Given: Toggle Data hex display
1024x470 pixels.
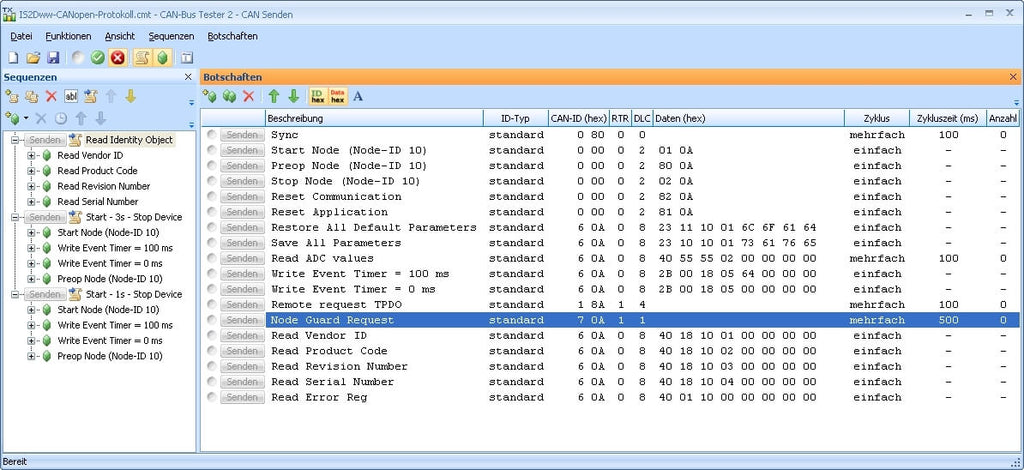Looking at the screenshot, I should (338, 97).
